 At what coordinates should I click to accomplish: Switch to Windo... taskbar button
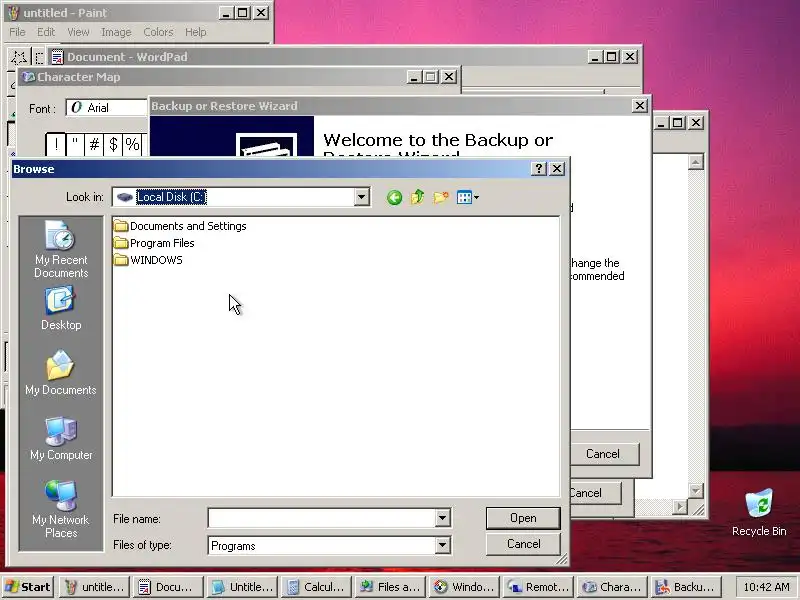click(x=465, y=587)
